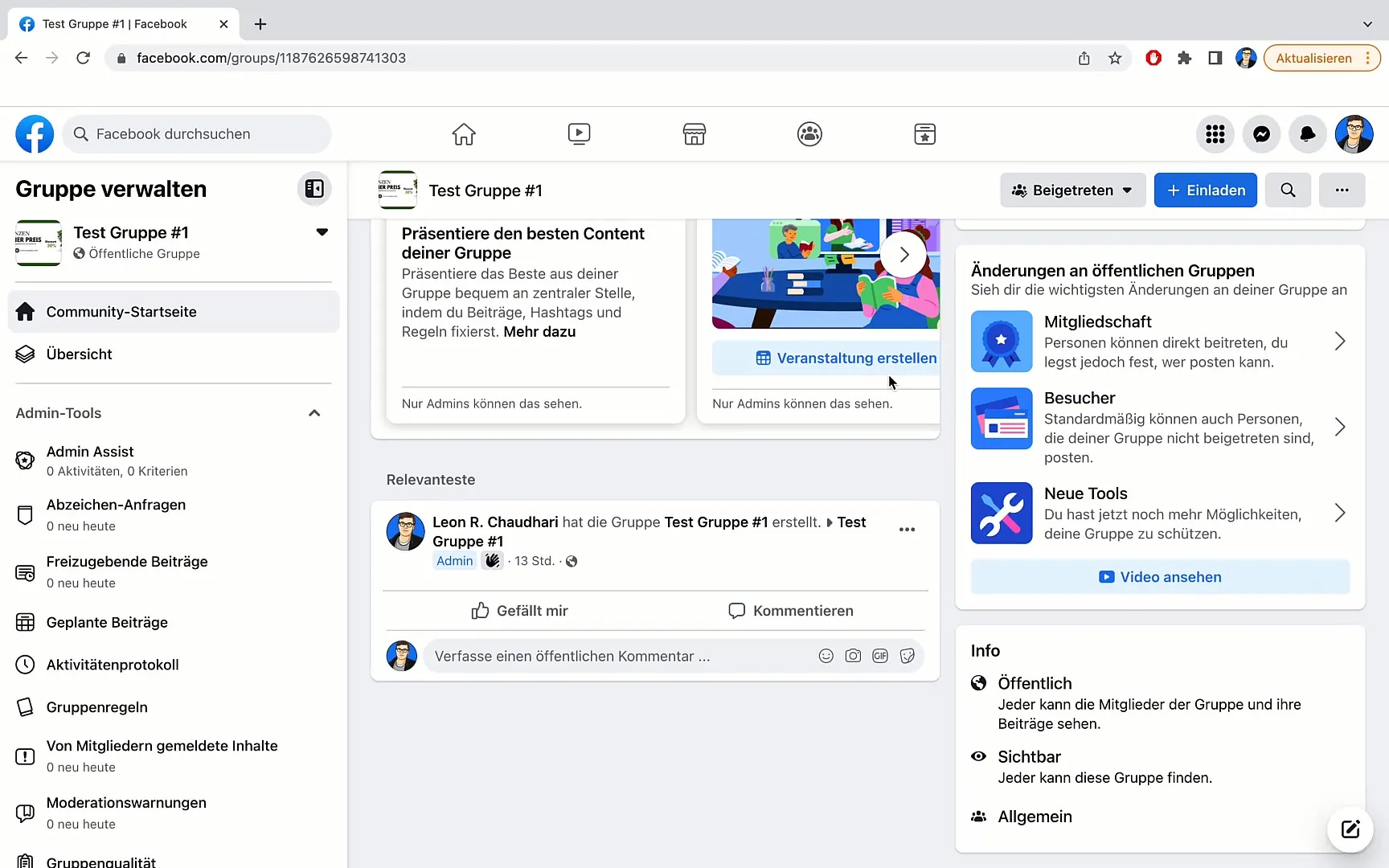
Task: Add a GIF to the comment
Action: point(880,656)
